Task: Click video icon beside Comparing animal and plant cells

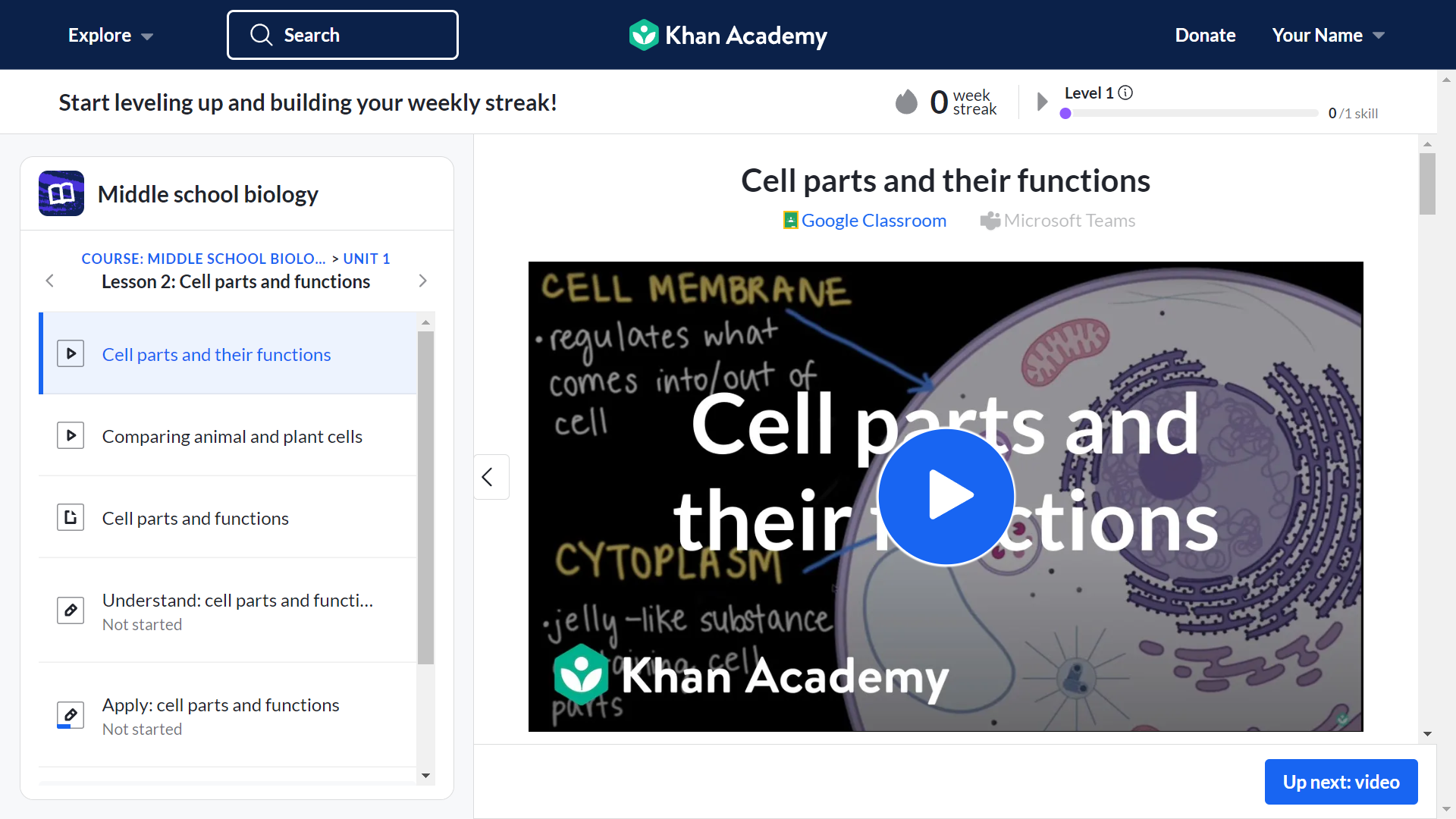Action: click(71, 435)
